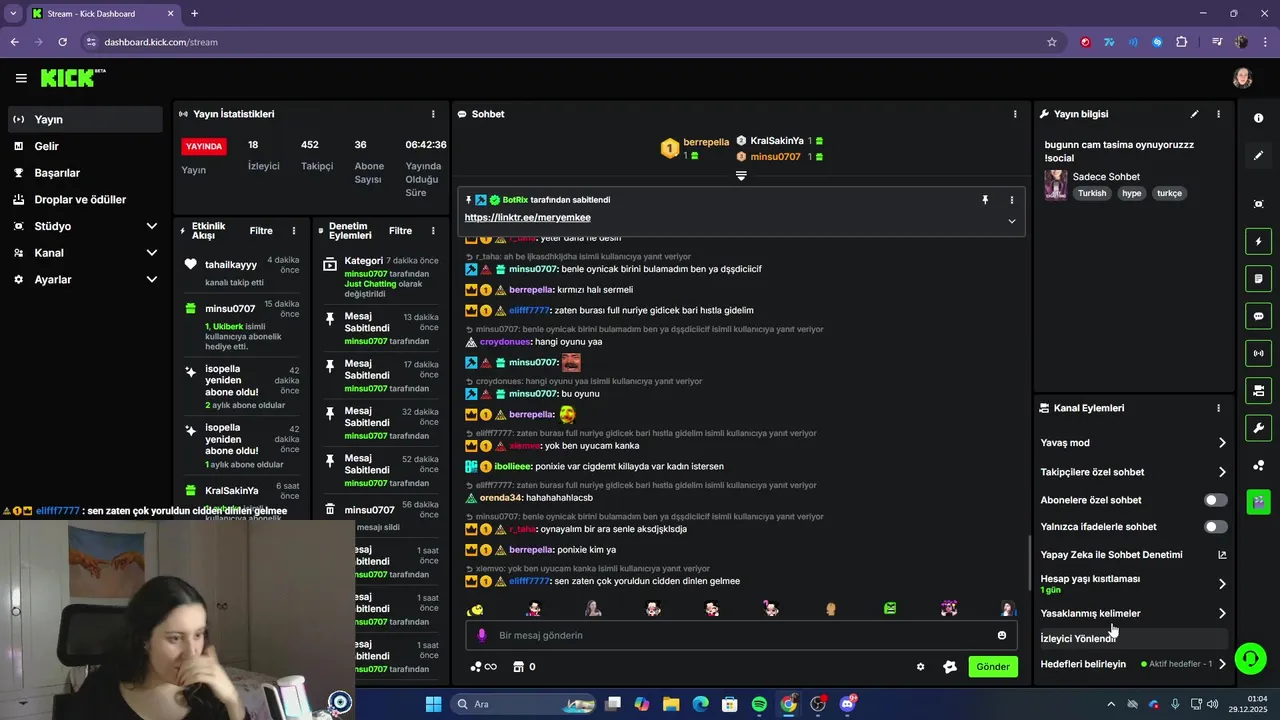Click the chat bubble icon in right toolbar
The height and width of the screenshot is (720, 1280).
[x=1258, y=316]
